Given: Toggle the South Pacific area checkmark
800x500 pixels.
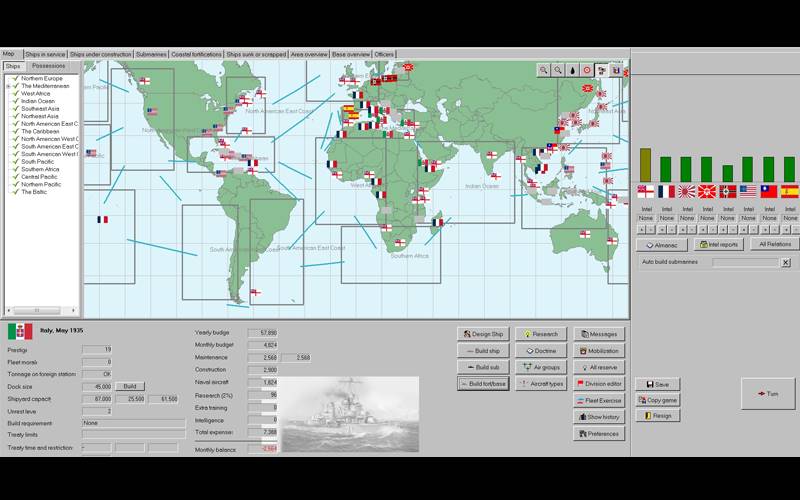Looking at the screenshot, I should click(16, 162).
